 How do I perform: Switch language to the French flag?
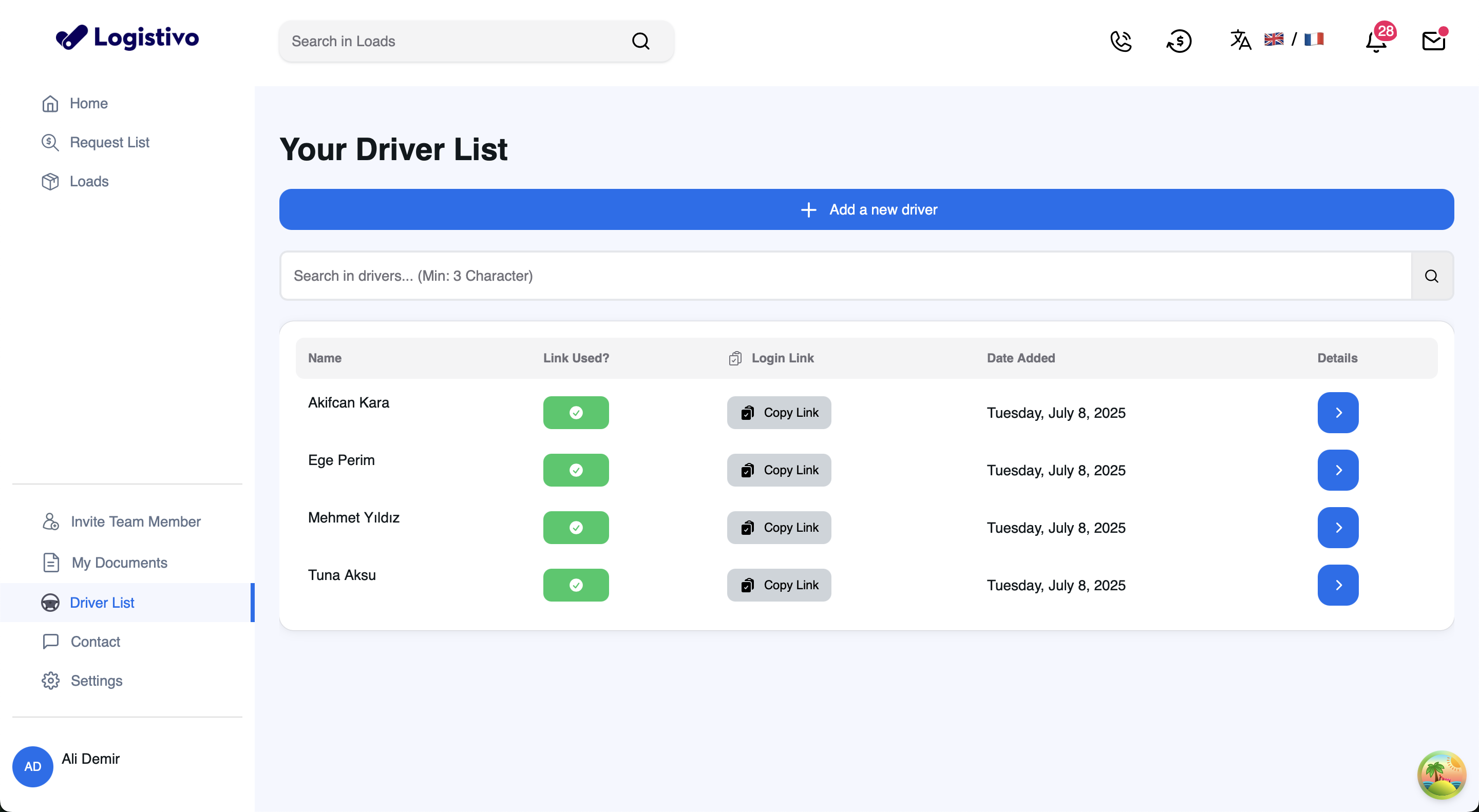click(1314, 39)
